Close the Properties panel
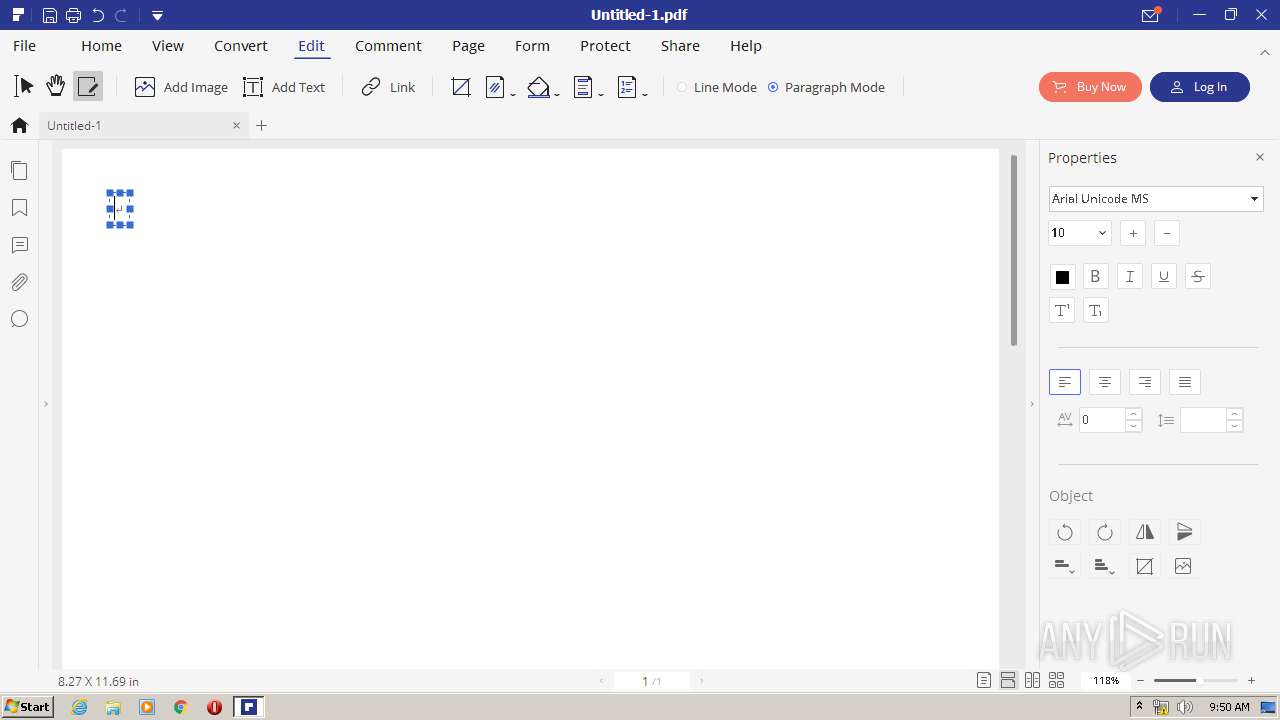The image size is (1280, 720). point(1260,157)
